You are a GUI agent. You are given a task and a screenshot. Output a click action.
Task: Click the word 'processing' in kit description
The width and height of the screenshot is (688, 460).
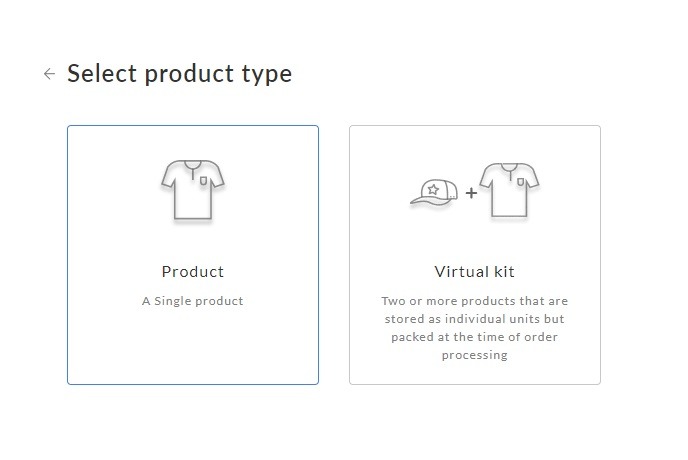[x=475, y=355]
